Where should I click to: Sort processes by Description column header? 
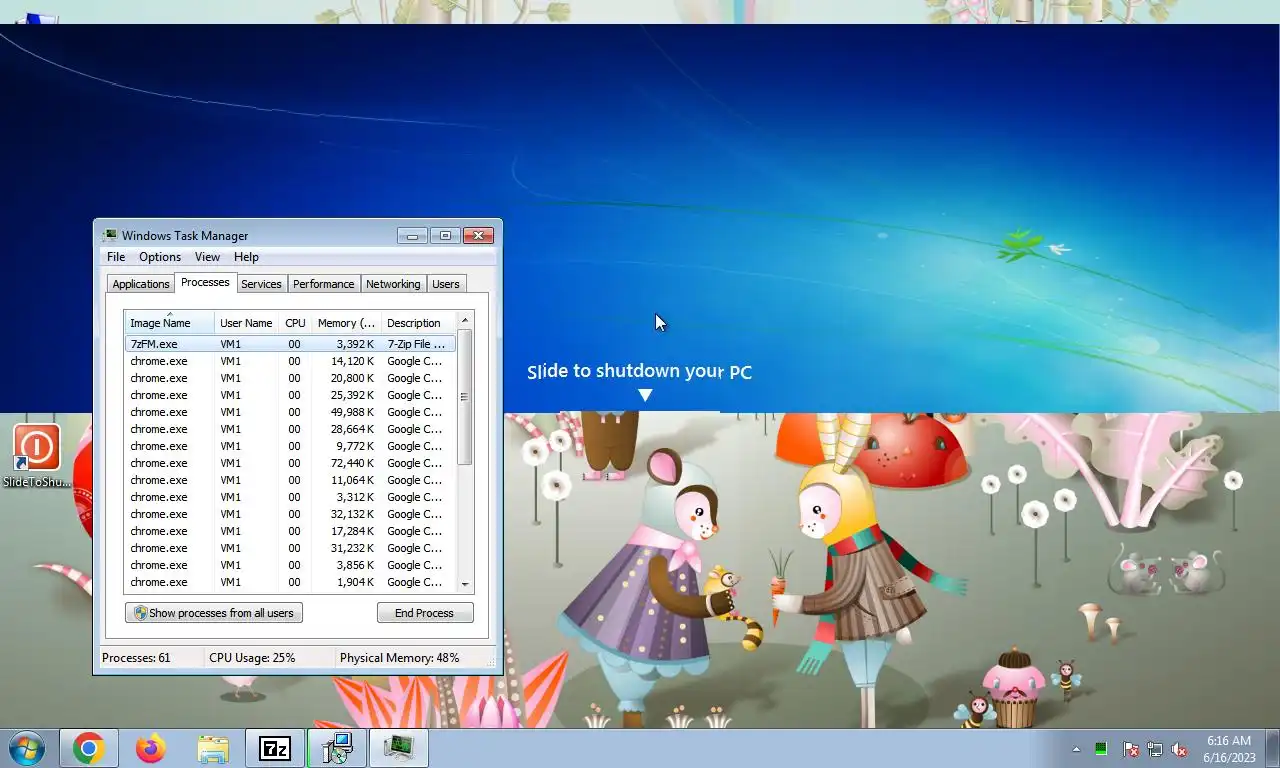click(x=418, y=322)
